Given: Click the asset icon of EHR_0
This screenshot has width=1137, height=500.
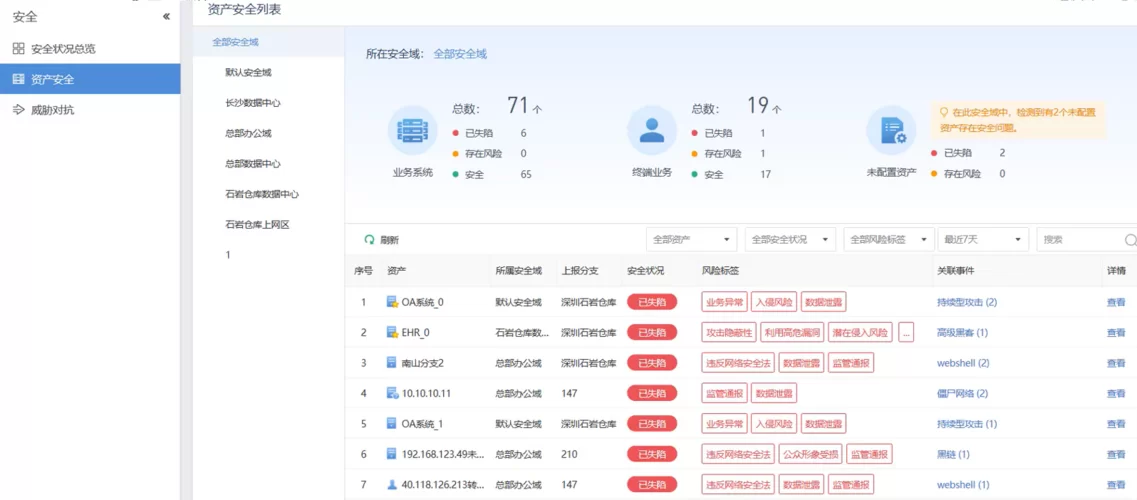Looking at the screenshot, I should [x=392, y=333].
